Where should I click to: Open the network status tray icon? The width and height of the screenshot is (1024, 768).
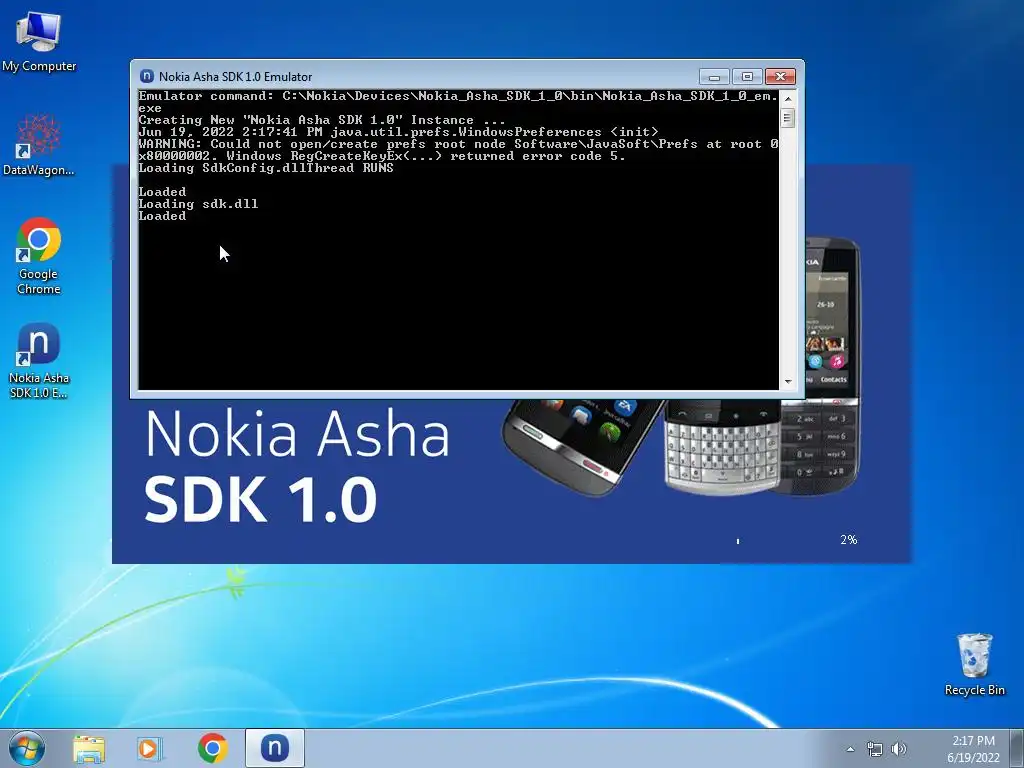[874, 749]
